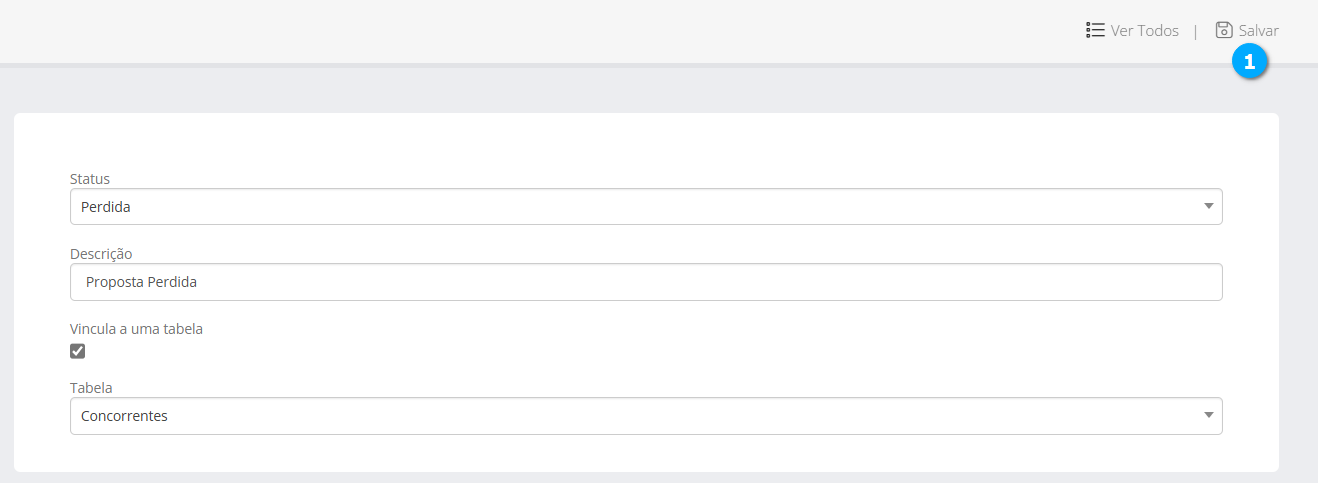Click the "Tabela" field label
This screenshot has height=483, width=1318.
(91, 388)
